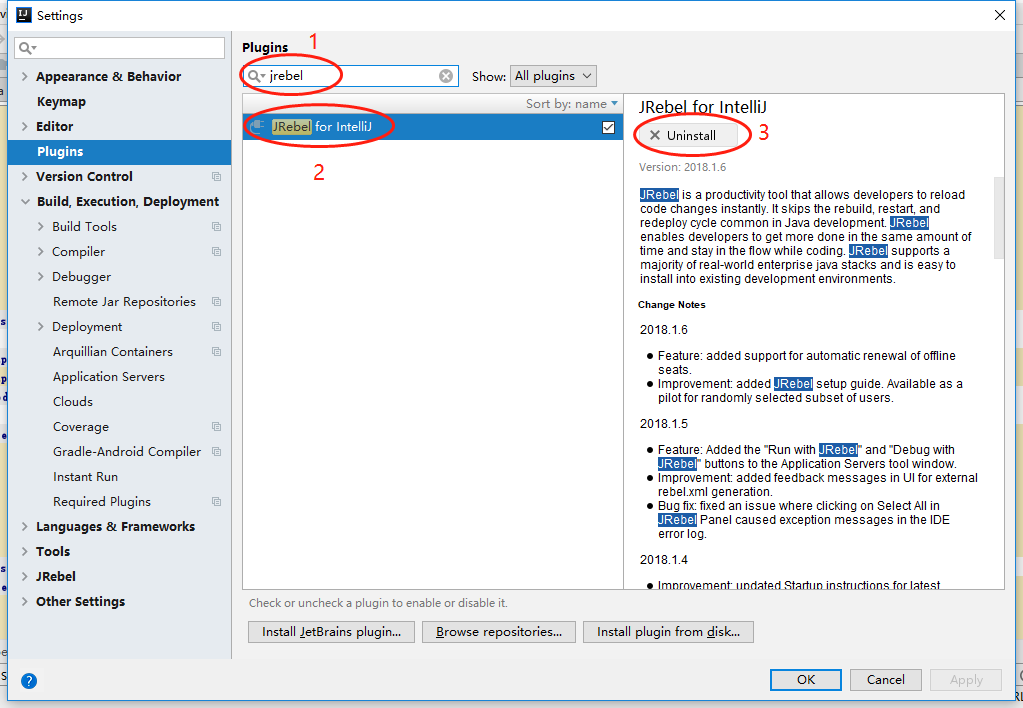Click the JRebel plugin icon in list
The image size is (1023, 708).
point(258,127)
